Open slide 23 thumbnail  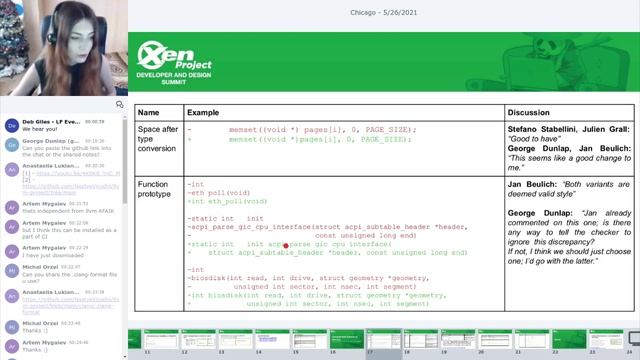point(607,339)
